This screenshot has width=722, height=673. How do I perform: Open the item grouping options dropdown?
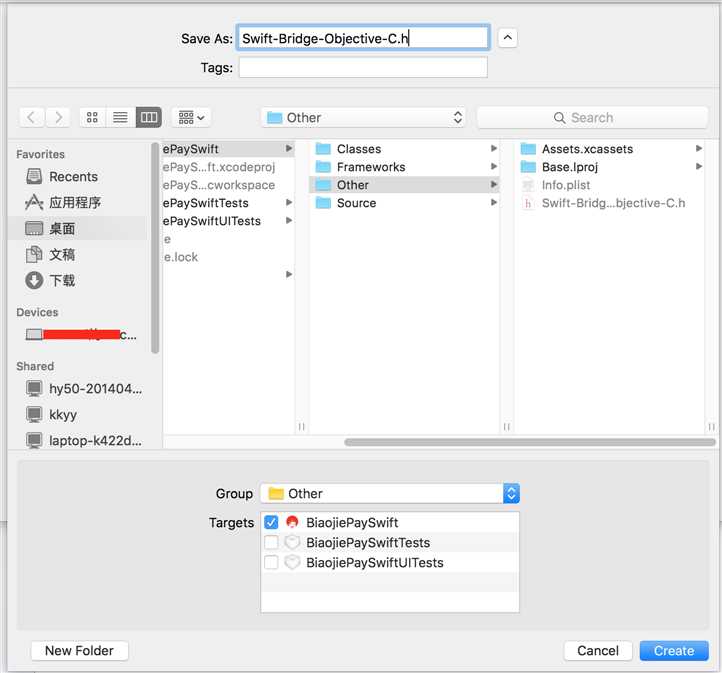click(191, 117)
